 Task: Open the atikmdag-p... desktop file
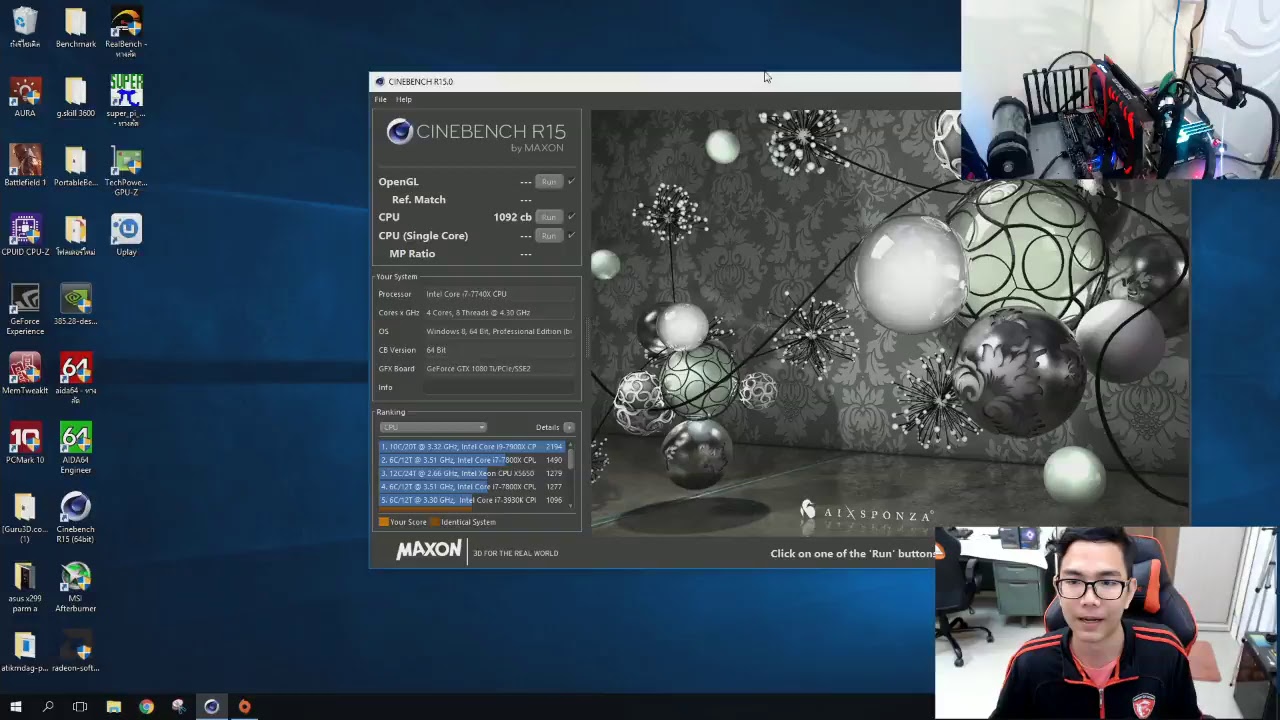[x=25, y=651]
